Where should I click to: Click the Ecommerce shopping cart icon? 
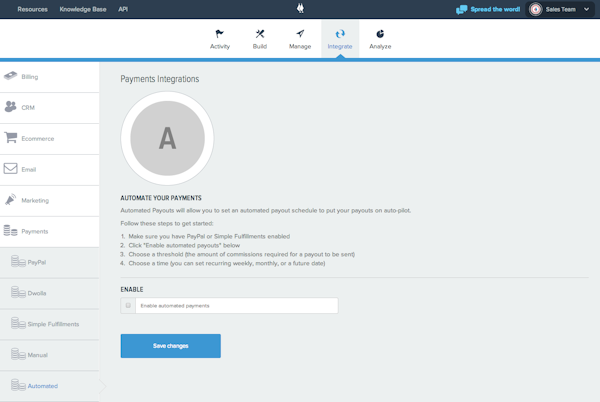(x=10, y=138)
